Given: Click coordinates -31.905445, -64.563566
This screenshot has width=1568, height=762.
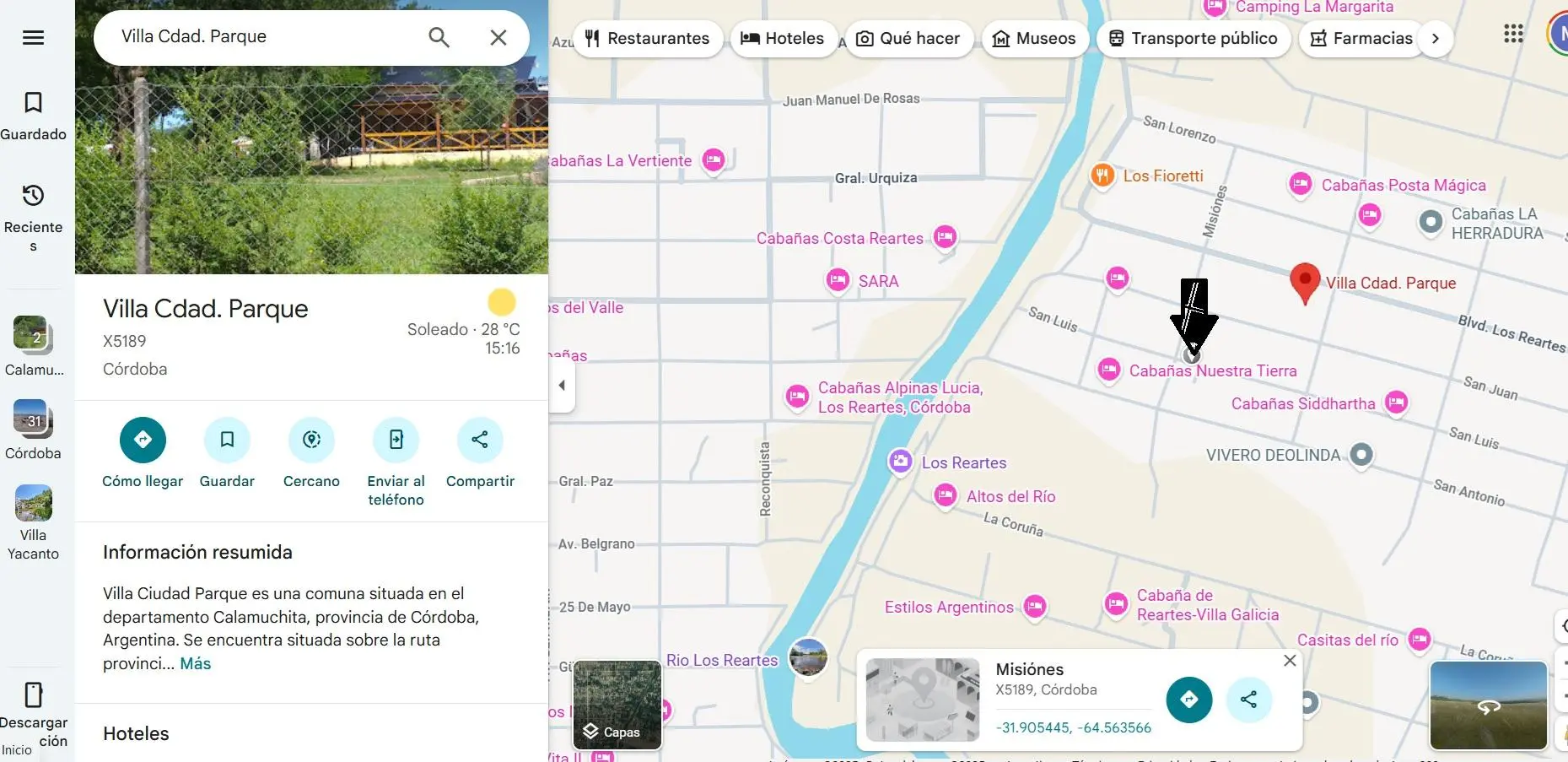Looking at the screenshot, I should pyautogui.click(x=1073, y=728).
